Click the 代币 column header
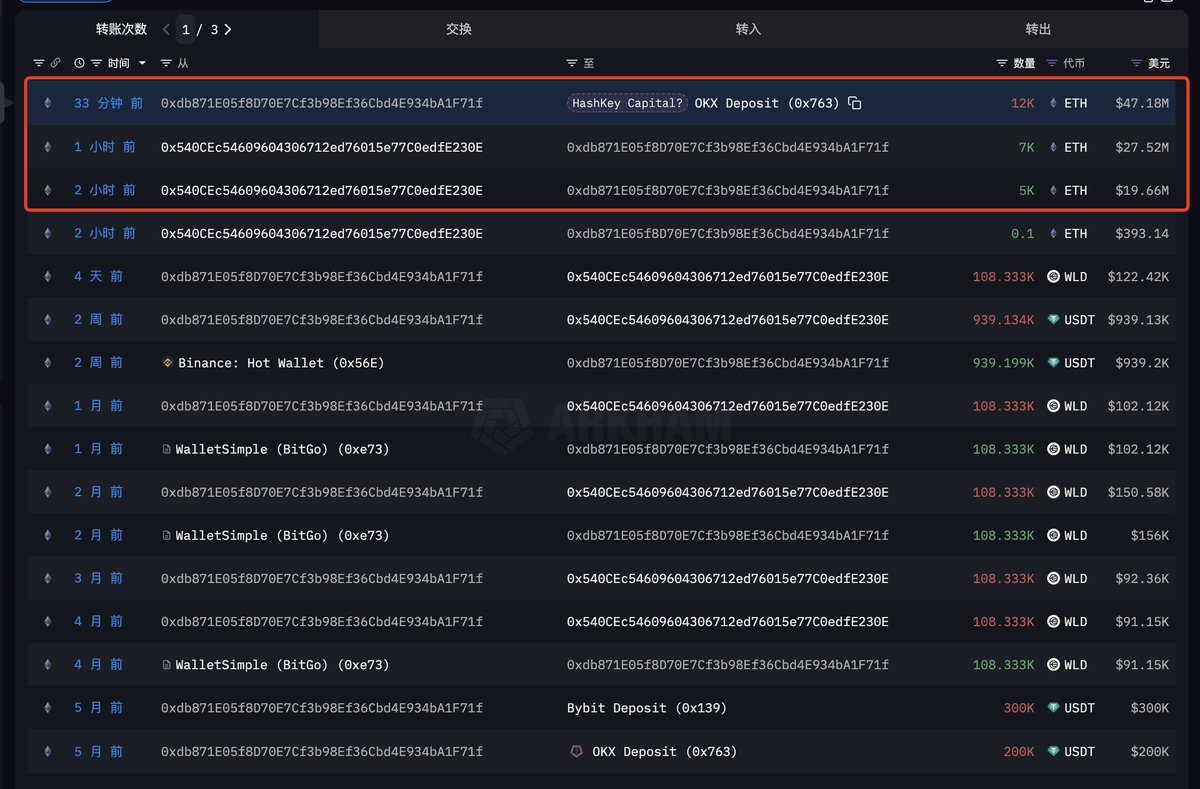 (1074, 63)
